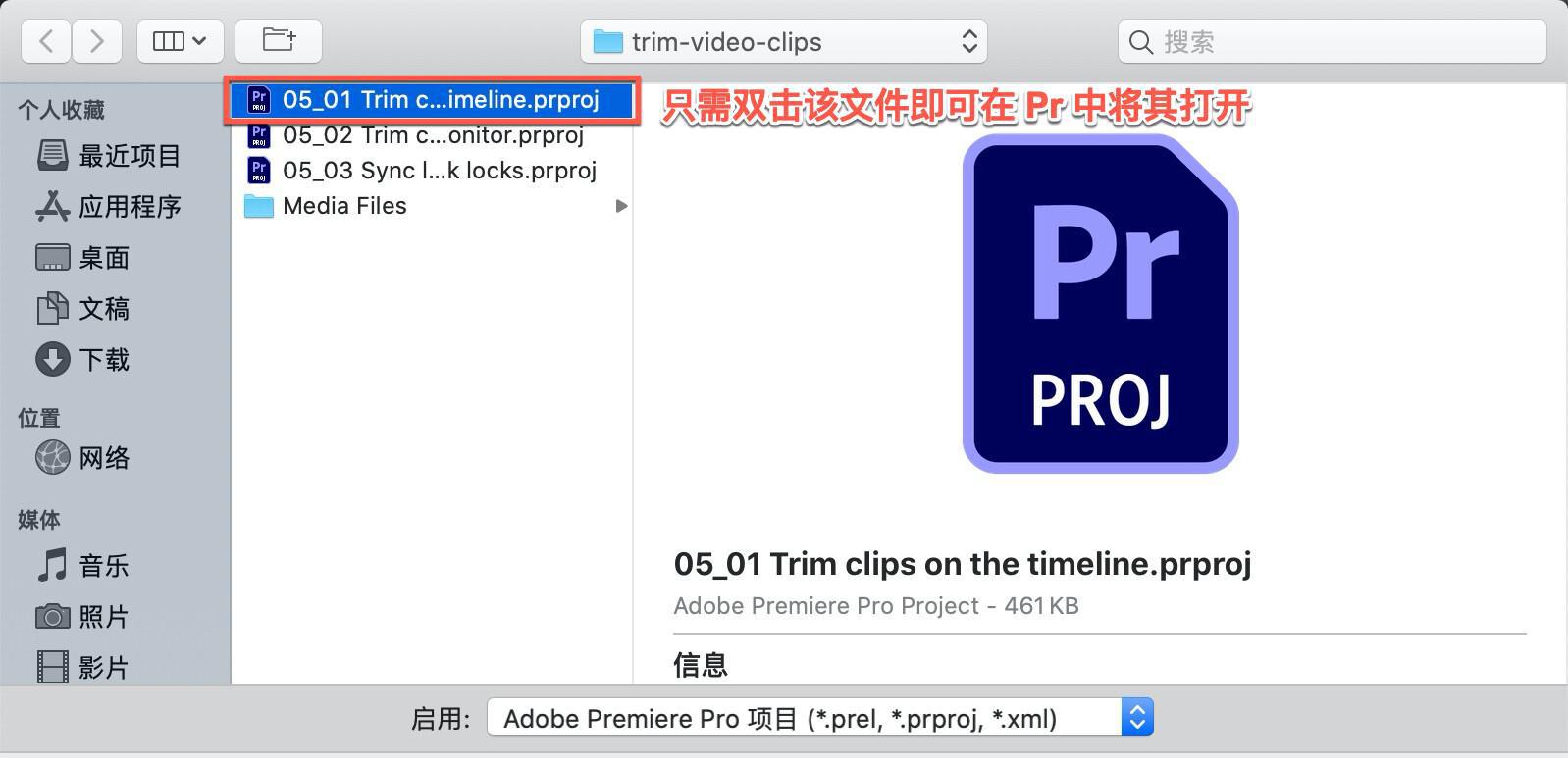The height and width of the screenshot is (758, 1568).
Task: Open the 启用 file type dropdown
Action: coord(820,718)
